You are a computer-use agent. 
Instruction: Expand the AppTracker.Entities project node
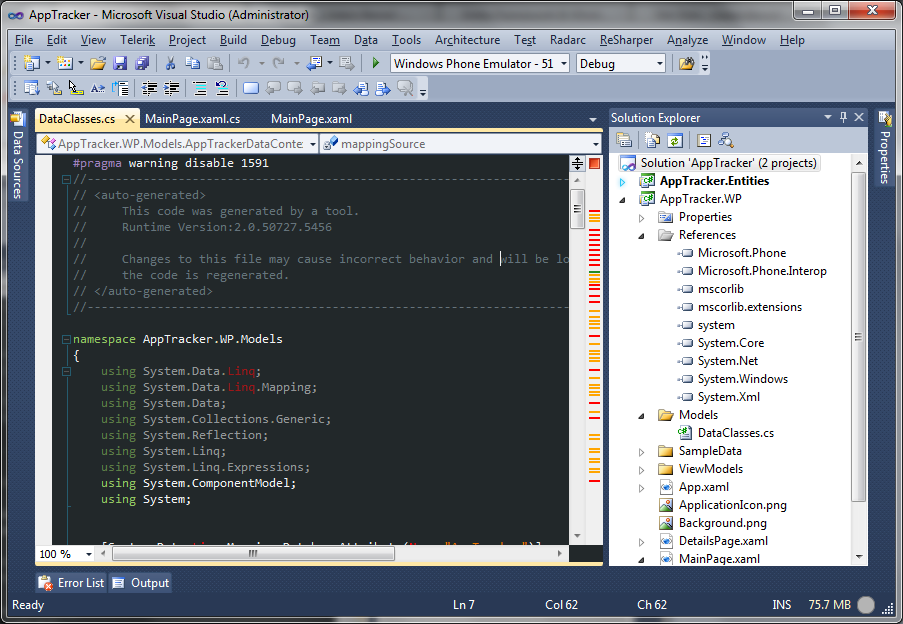(623, 182)
